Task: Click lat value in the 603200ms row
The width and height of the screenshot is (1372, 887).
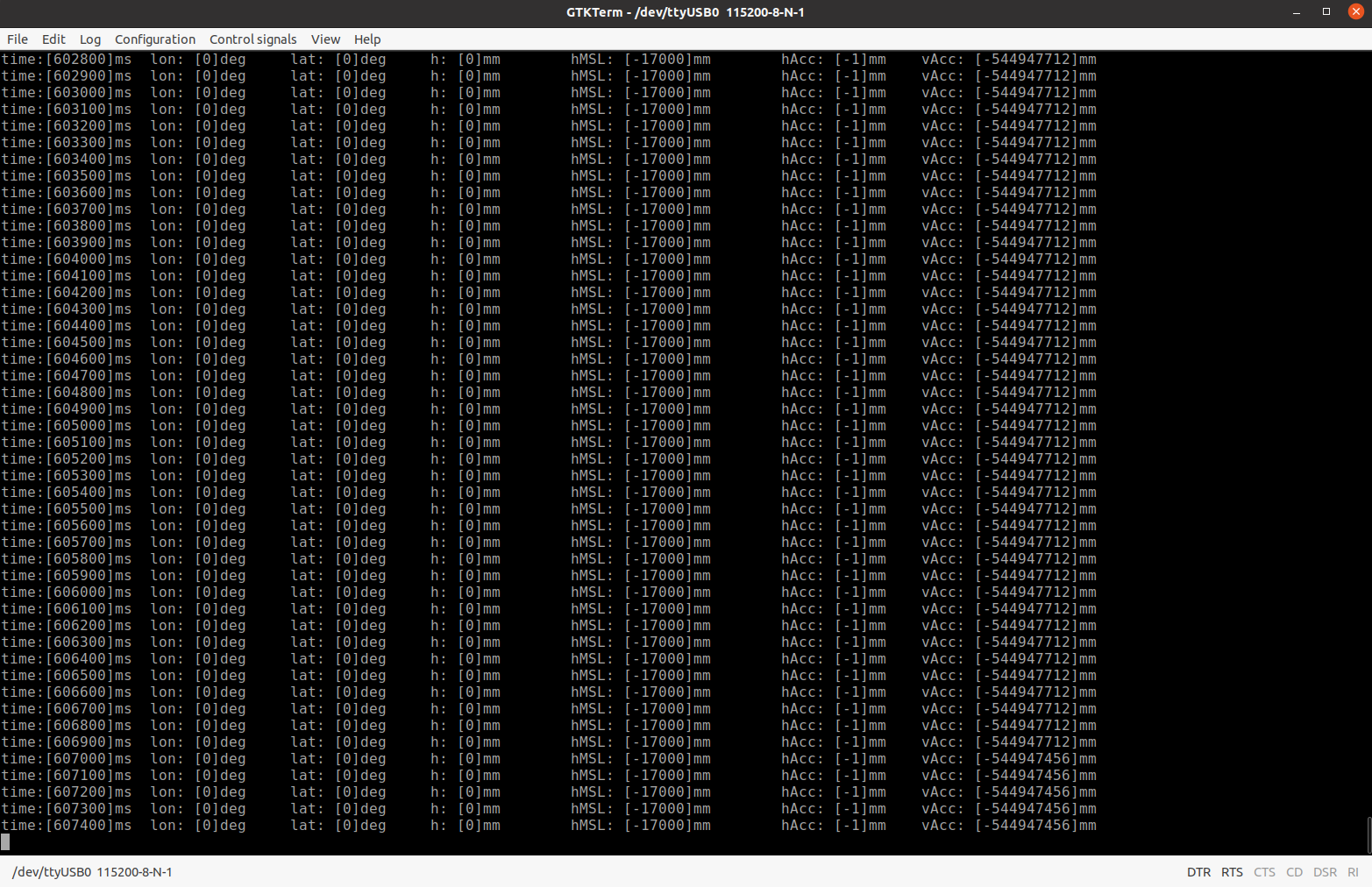Action: [360, 126]
